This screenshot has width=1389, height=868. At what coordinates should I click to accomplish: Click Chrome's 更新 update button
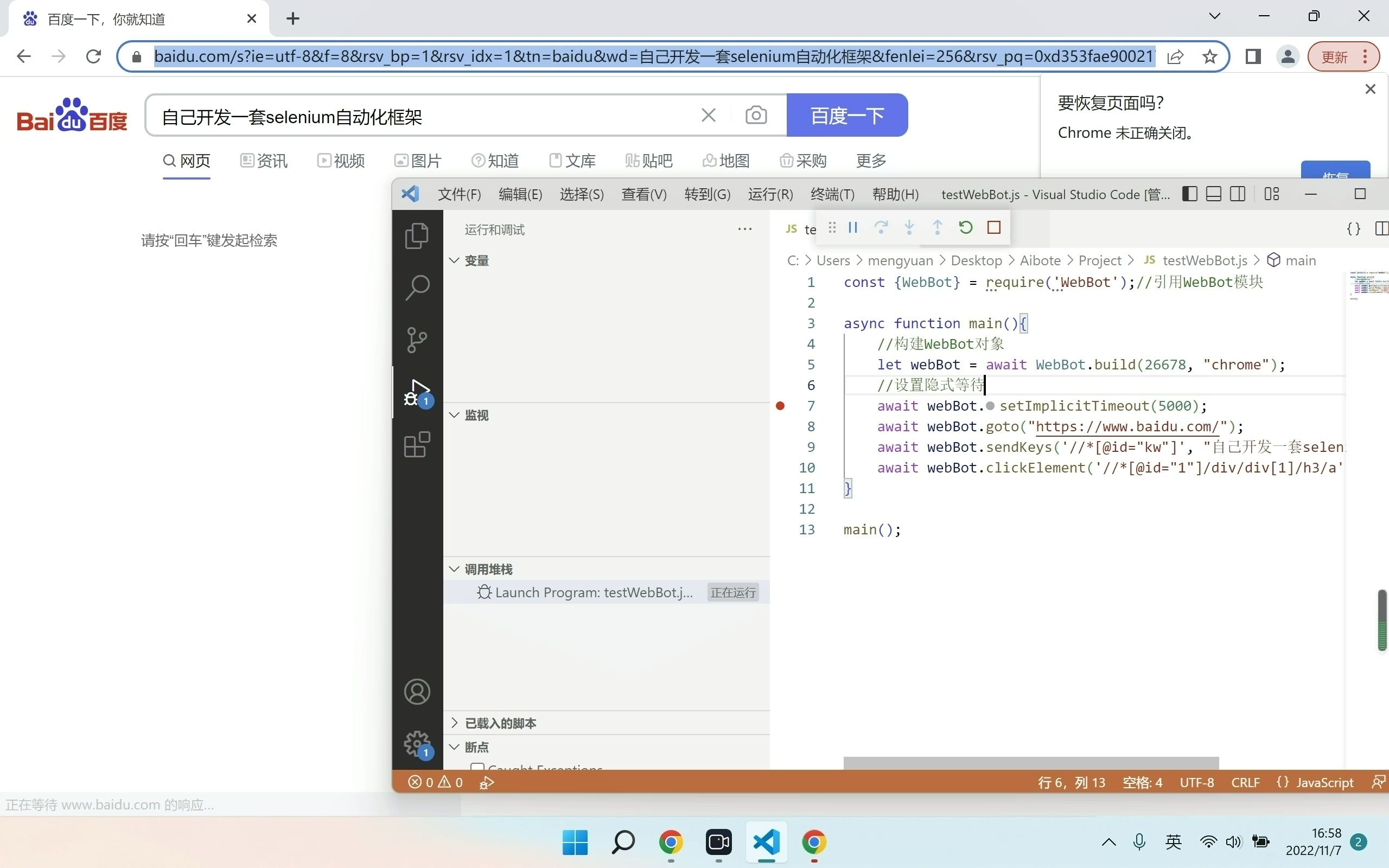pyautogui.click(x=1342, y=57)
